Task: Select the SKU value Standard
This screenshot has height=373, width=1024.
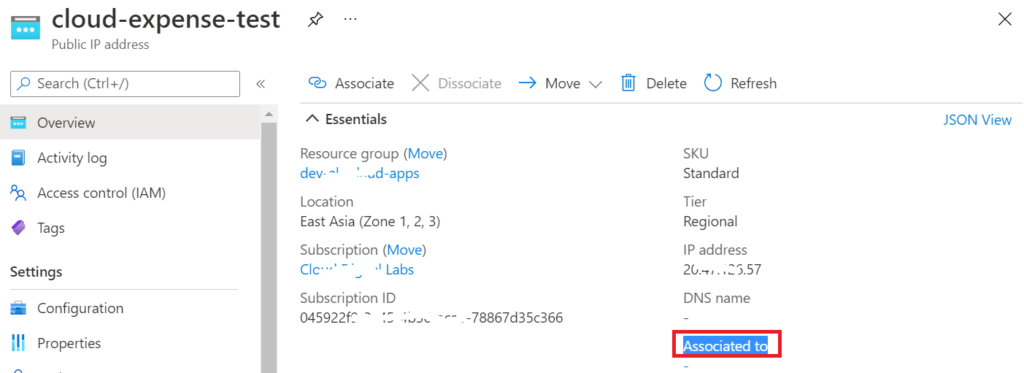Action: [x=711, y=174]
